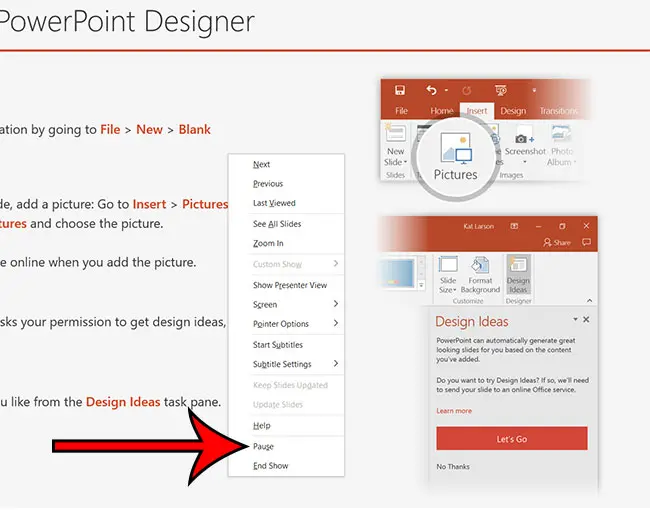The width and height of the screenshot is (650, 525).
Task: Pause the slideshow from the menu
Action: 263,447
